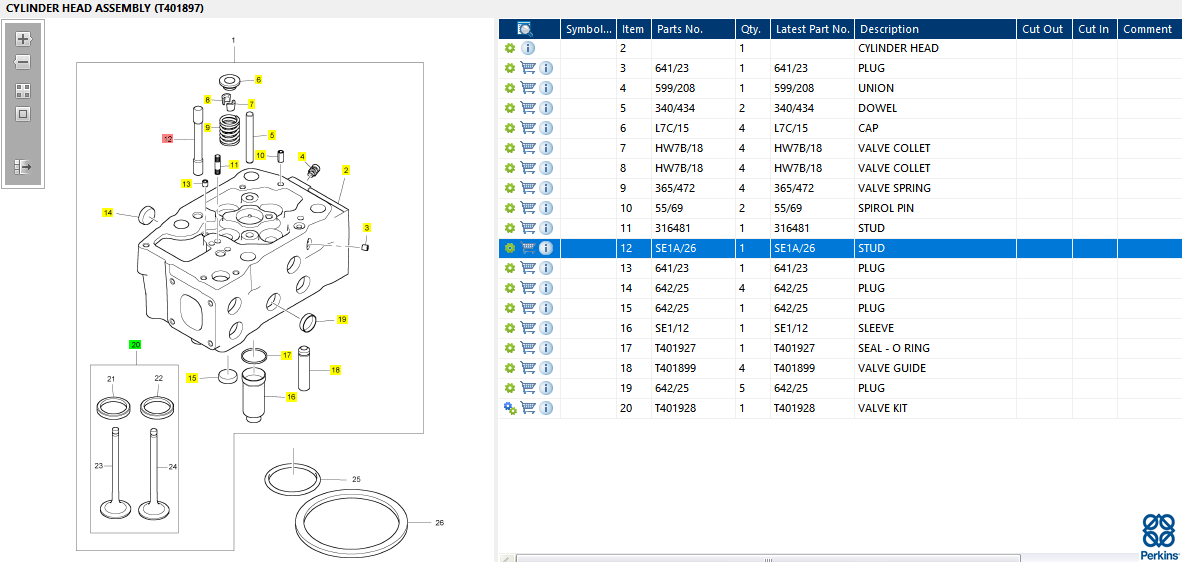Viewport: 1182px width, 562px height.
Task: Open info for CAP L7C/15 row
Action: (x=547, y=128)
